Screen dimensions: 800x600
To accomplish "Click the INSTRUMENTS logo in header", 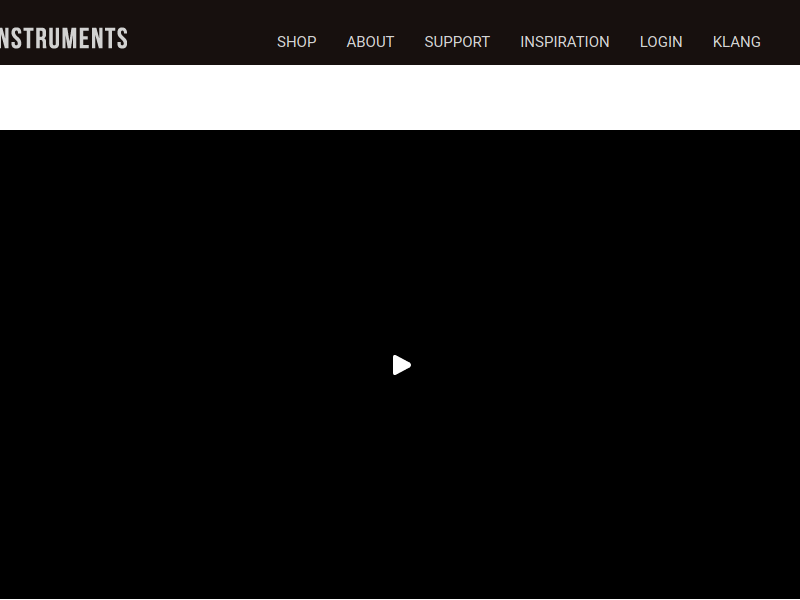I will (x=64, y=39).
